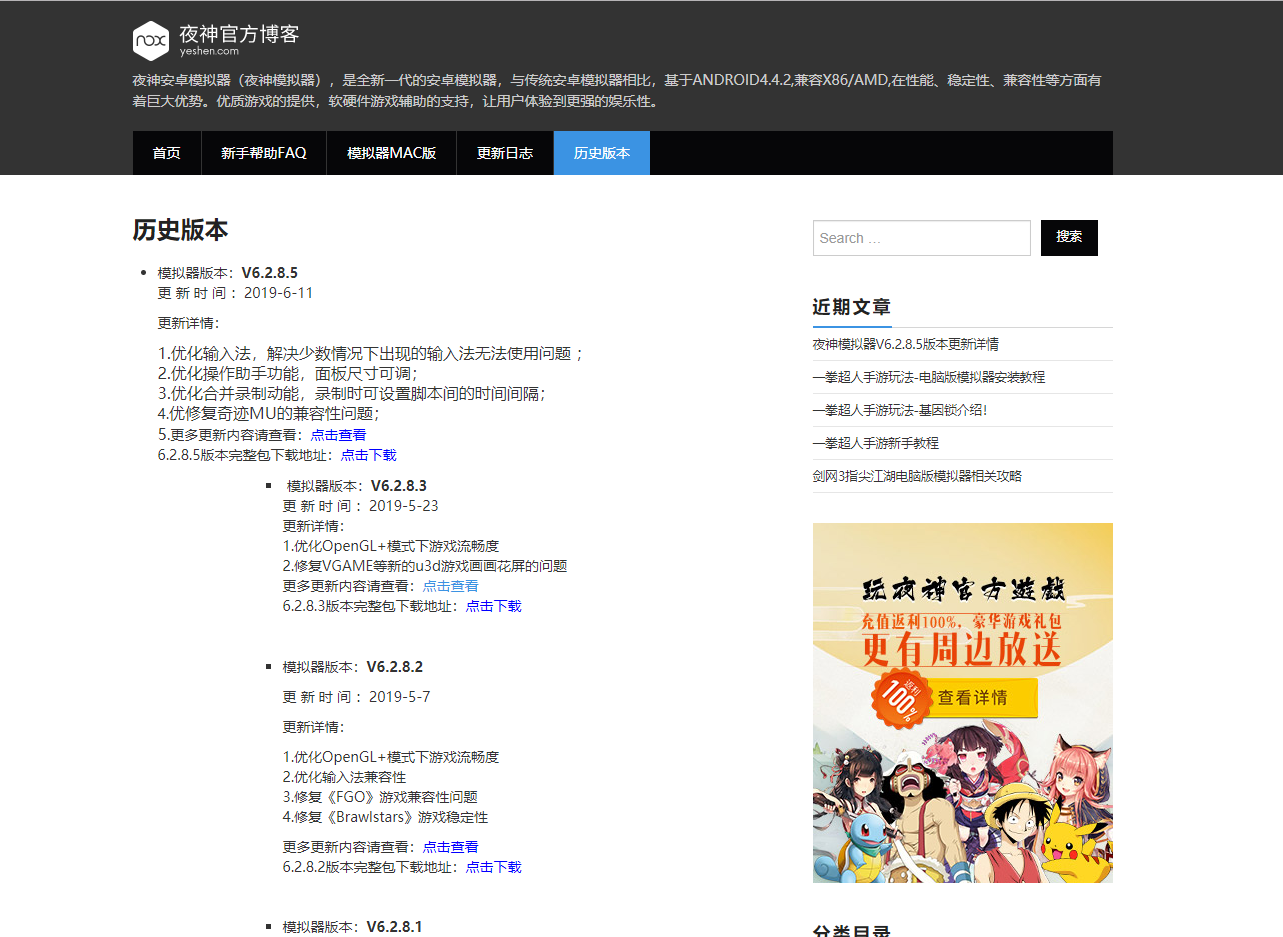Image resolution: width=1283 pixels, height=937 pixels.
Task: Click 点击下载 link for 6.2.8.3版本完整包
Action: point(494,606)
